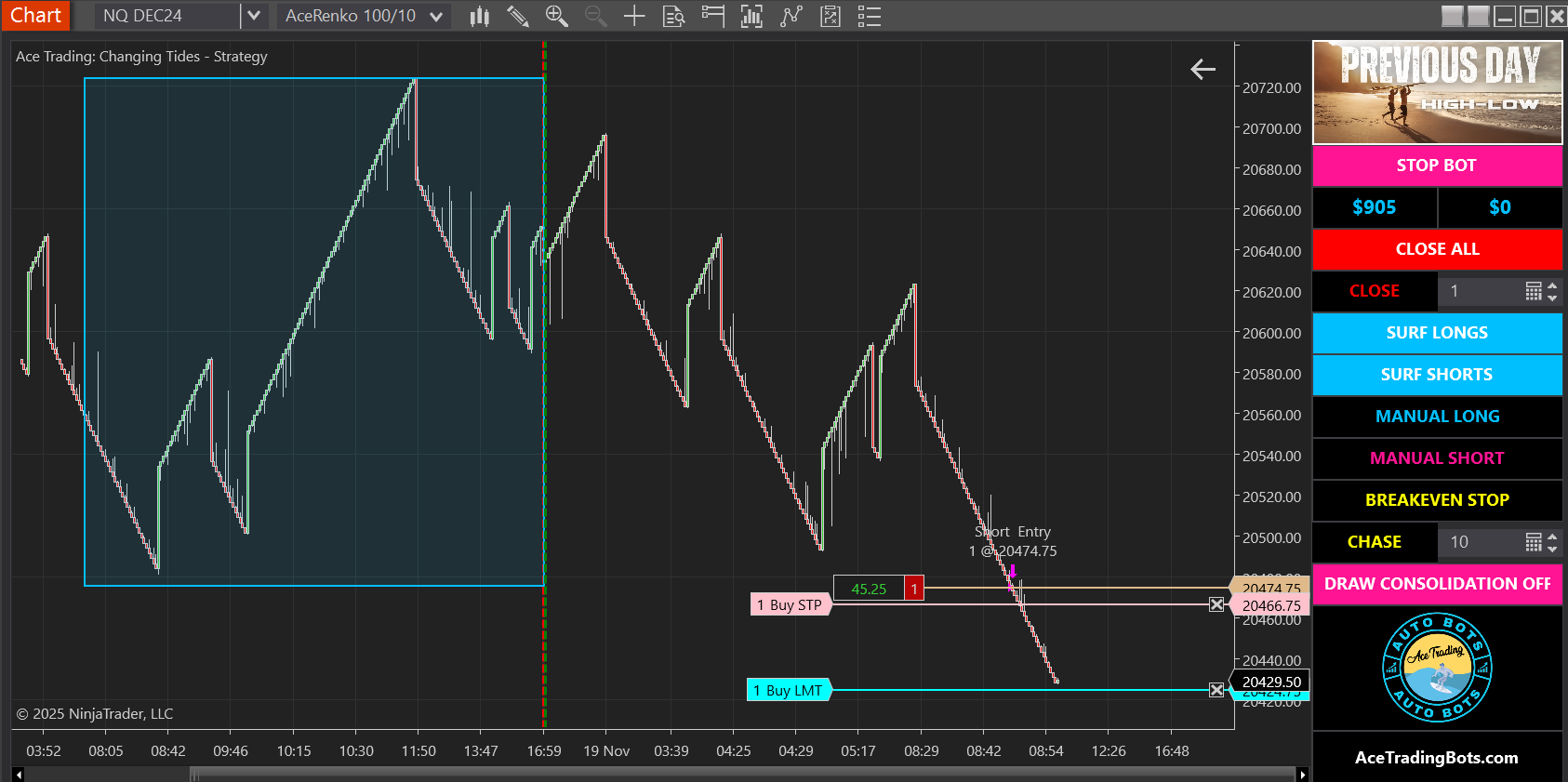Click the red CLOSE button
The width and height of the screenshot is (1568, 782).
coord(1375,291)
